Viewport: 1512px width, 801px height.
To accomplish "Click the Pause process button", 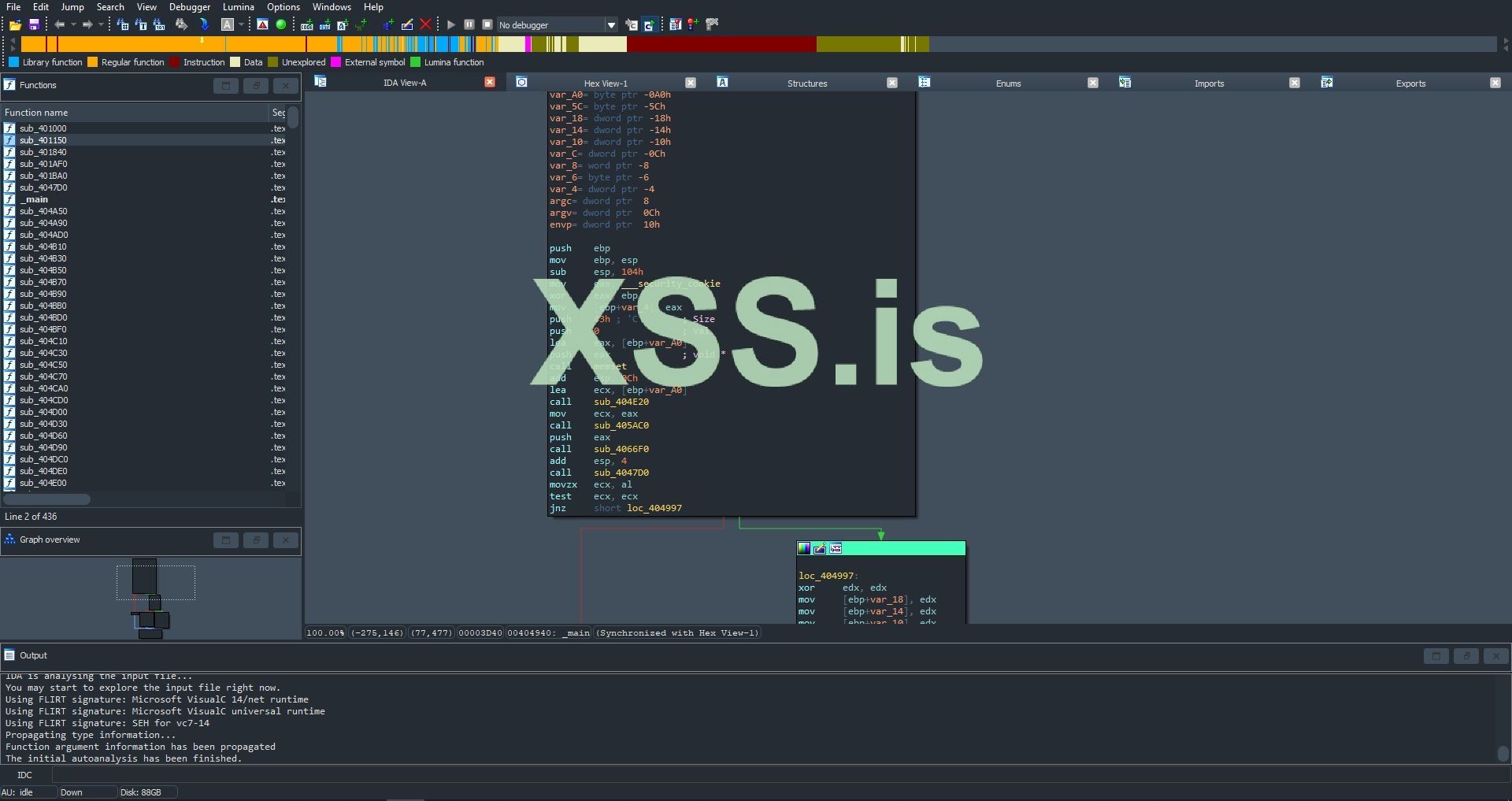I will (469, 25).
